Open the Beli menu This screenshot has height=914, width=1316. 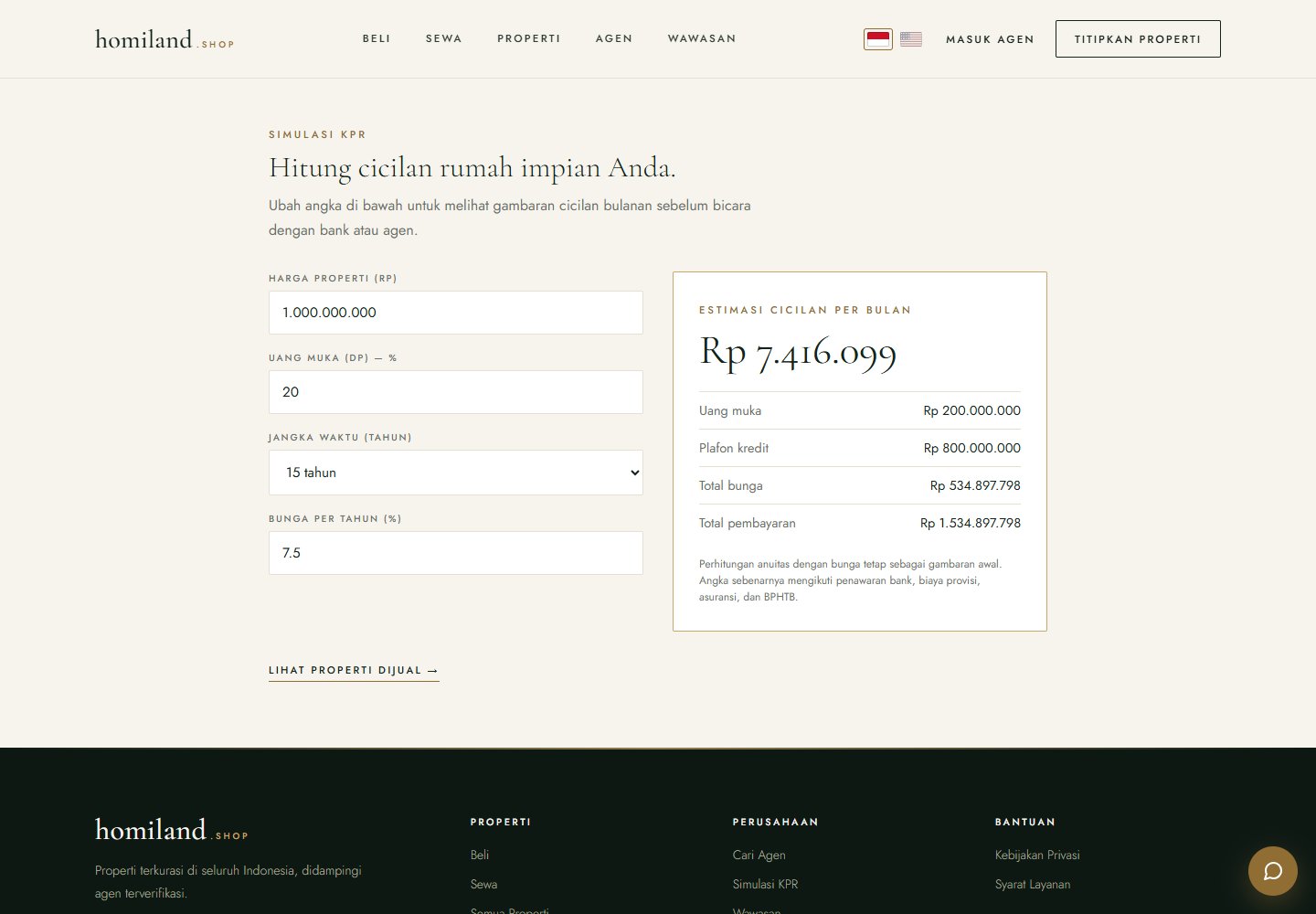click(x=377, y=38)
